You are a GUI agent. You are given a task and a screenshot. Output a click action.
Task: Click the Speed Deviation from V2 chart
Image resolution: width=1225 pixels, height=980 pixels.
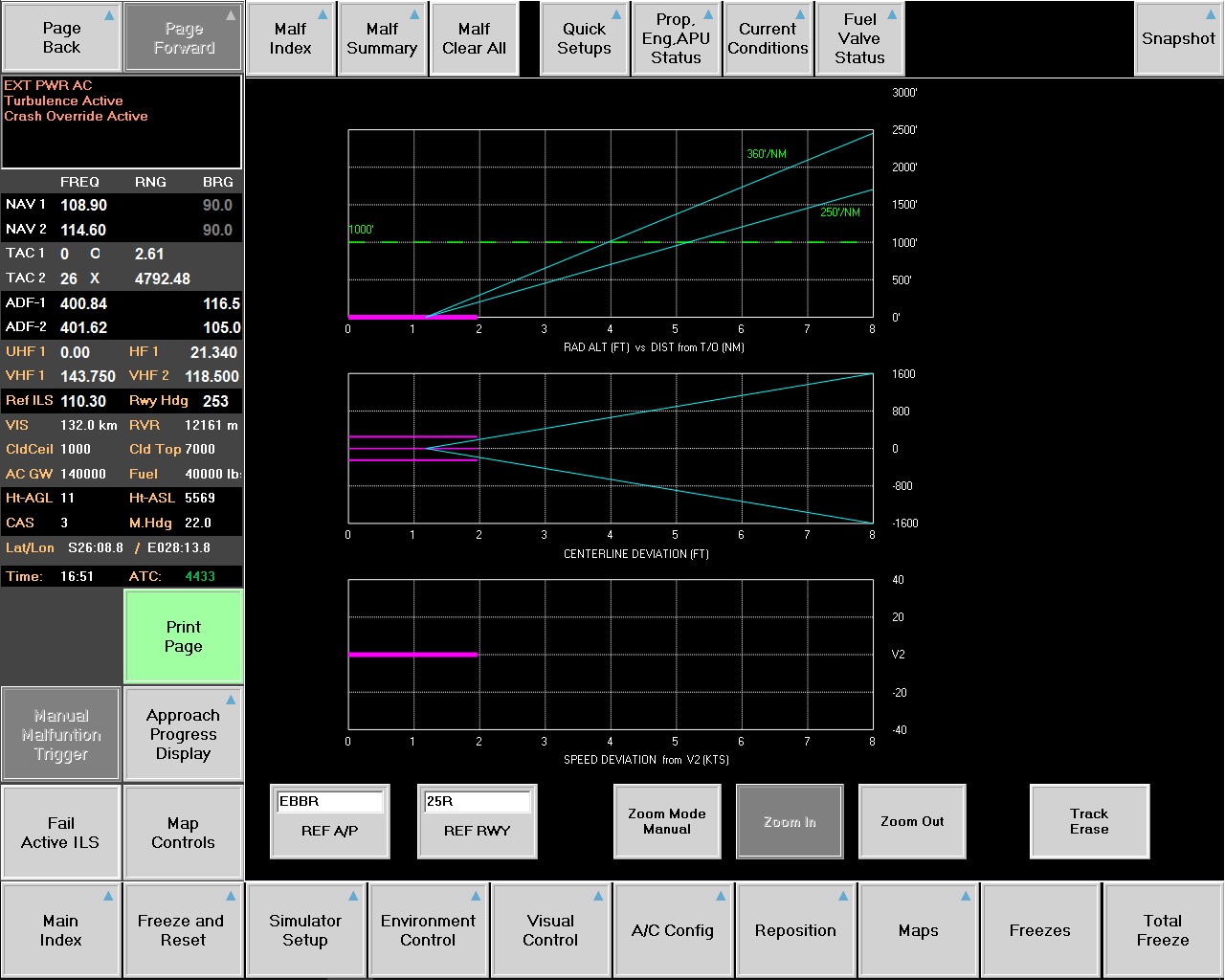tap(611, 655)
